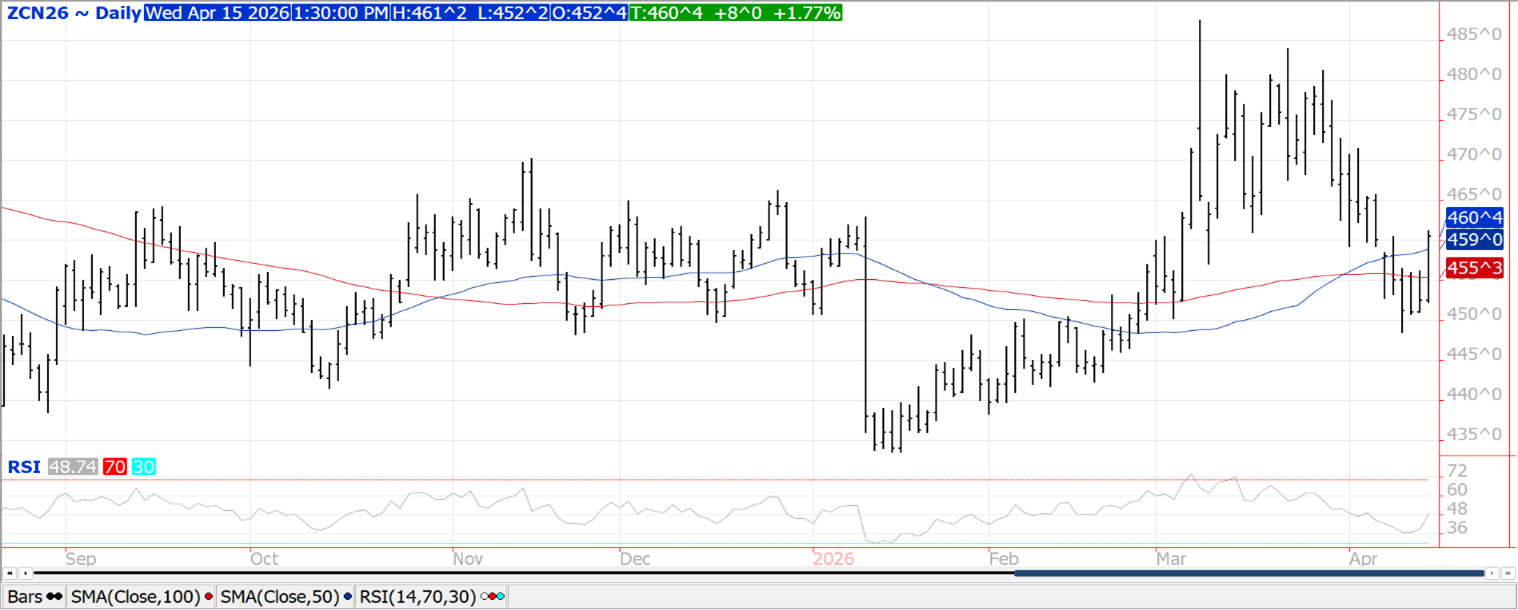Click the red 70 RSI overbought badge
Screen dimensions: 1518x610
[x=113, y=467]
